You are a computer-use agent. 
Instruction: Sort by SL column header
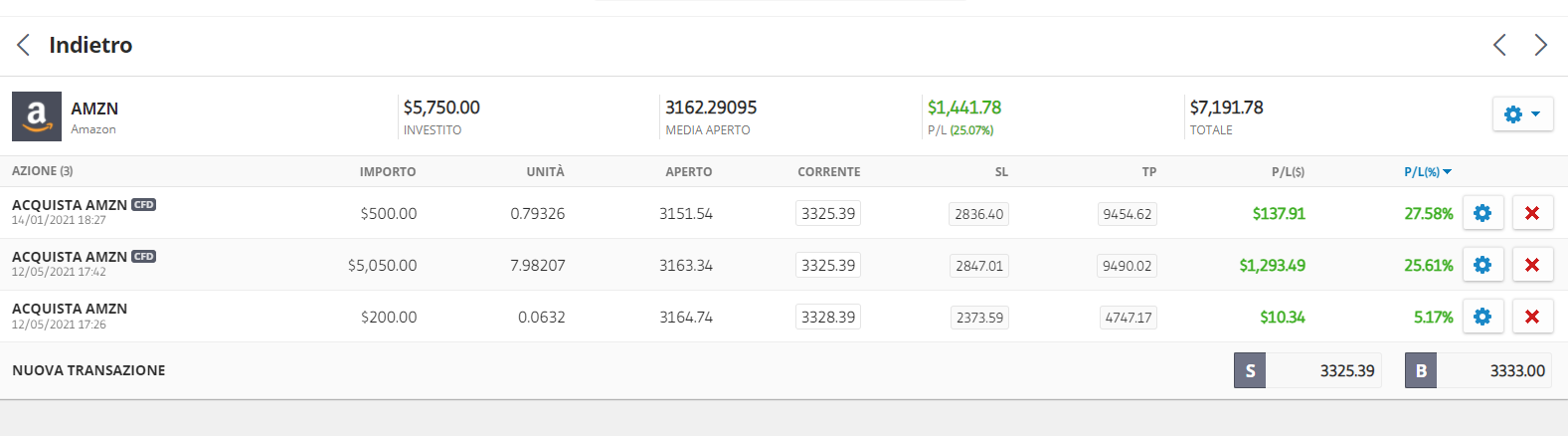1001,172
